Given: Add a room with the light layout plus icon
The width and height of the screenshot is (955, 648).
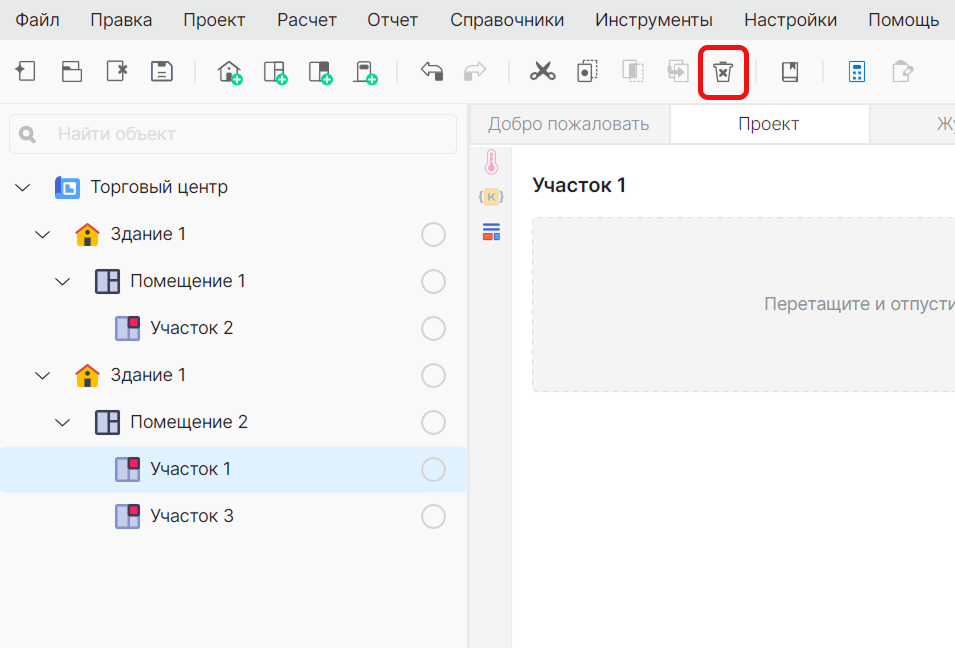Looking at the screenshot, I should pos(275,72).
